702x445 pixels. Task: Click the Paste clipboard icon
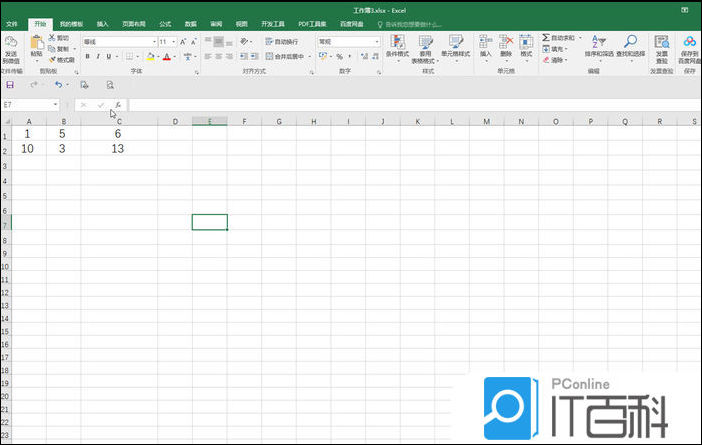pyautogui.click(x=36, y=43)
